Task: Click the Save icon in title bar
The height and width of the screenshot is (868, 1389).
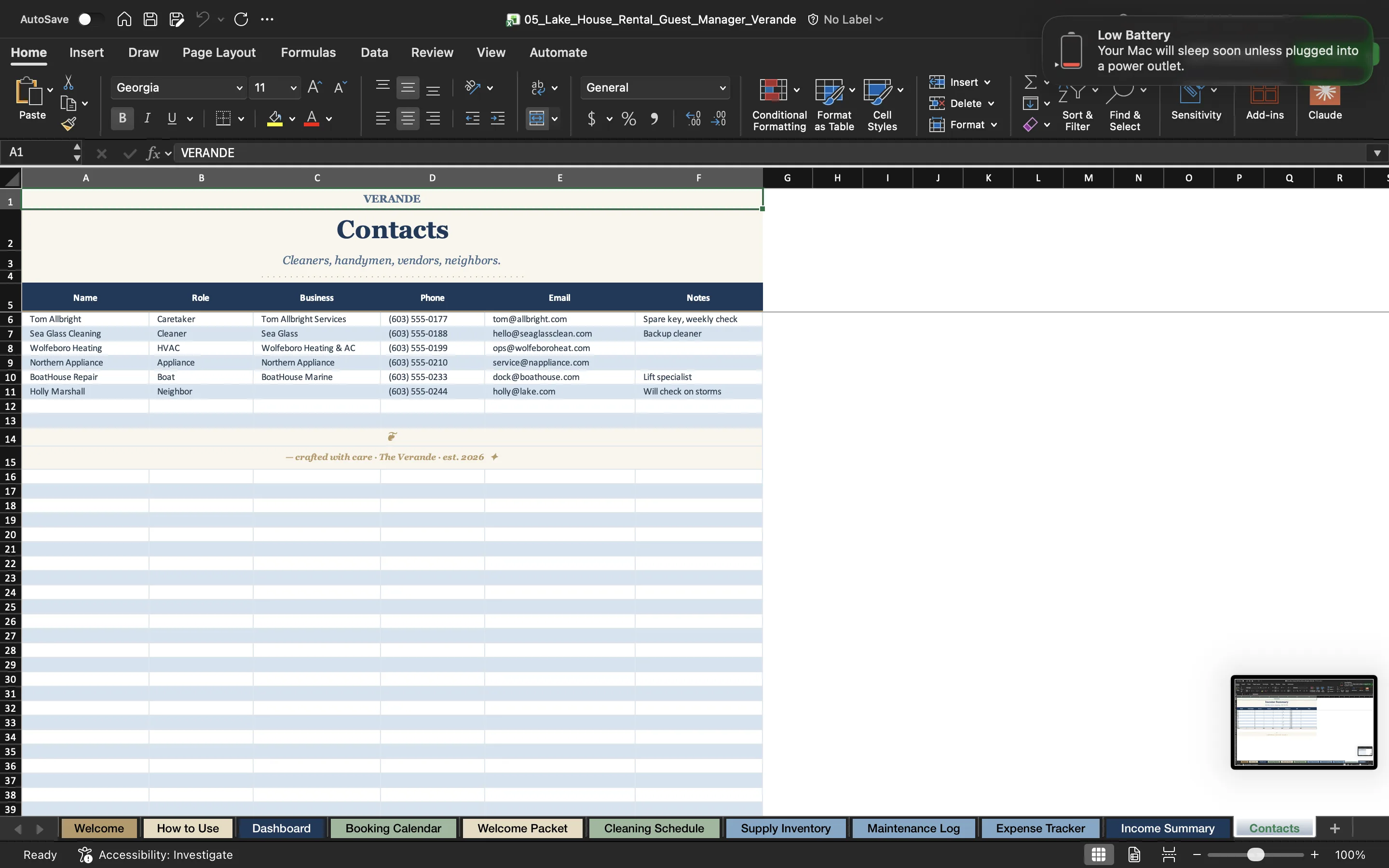Action: [x=150, y=19]
